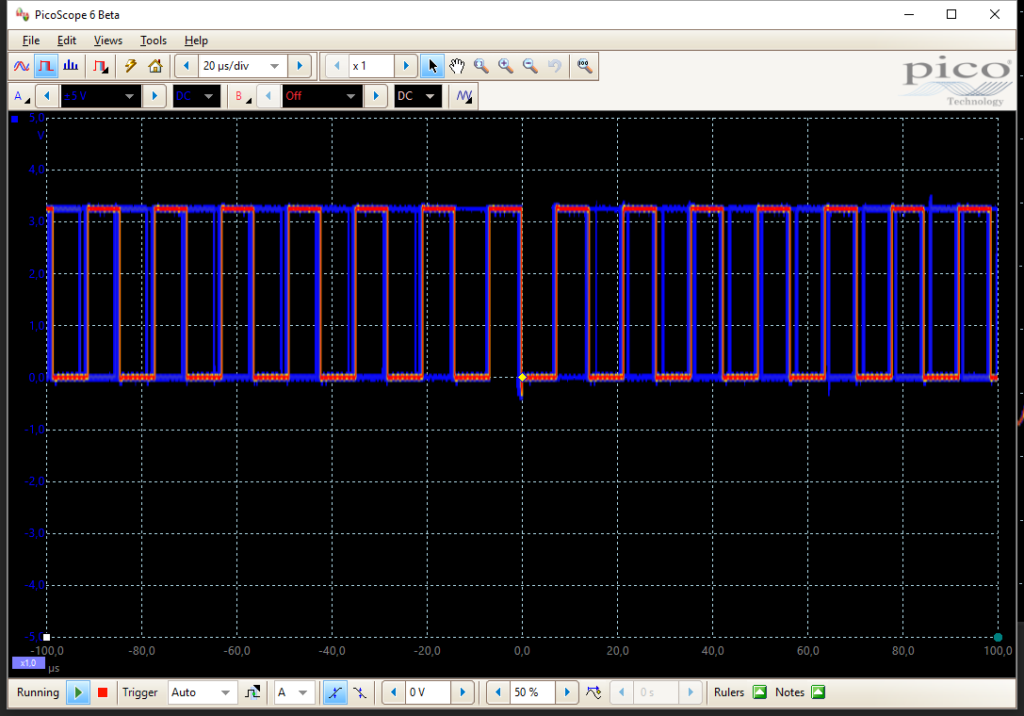Open advanced trigger settings icon

tap(252, 692)
